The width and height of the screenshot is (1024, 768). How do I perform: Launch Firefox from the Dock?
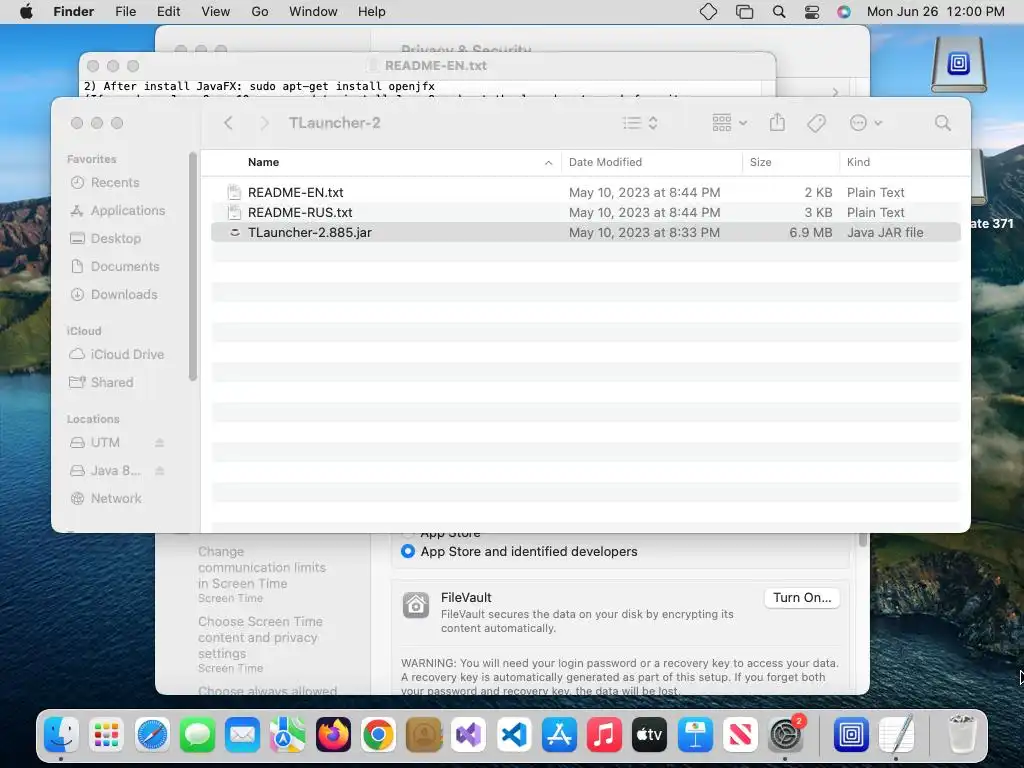coord(333,735)
